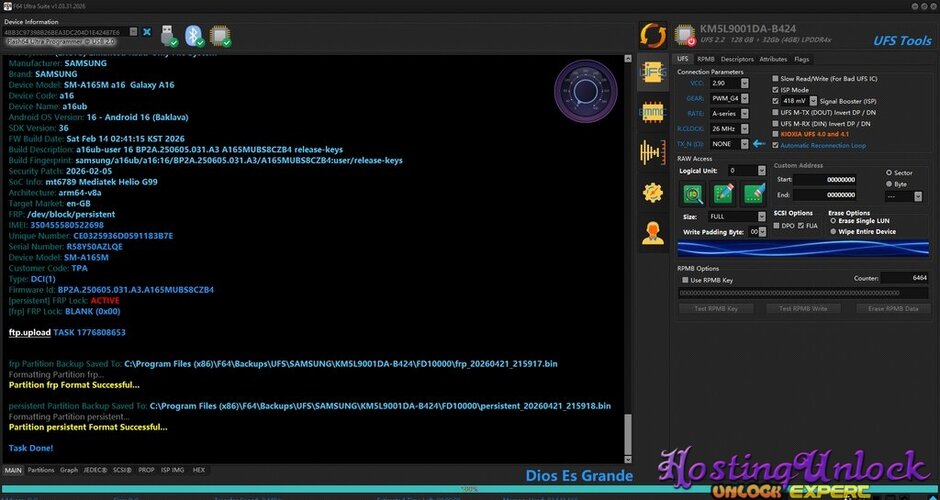Switch to the RPMB tab
Image resolution: width=940 pixels, height=500 pixels.
[x=705, y=59]
